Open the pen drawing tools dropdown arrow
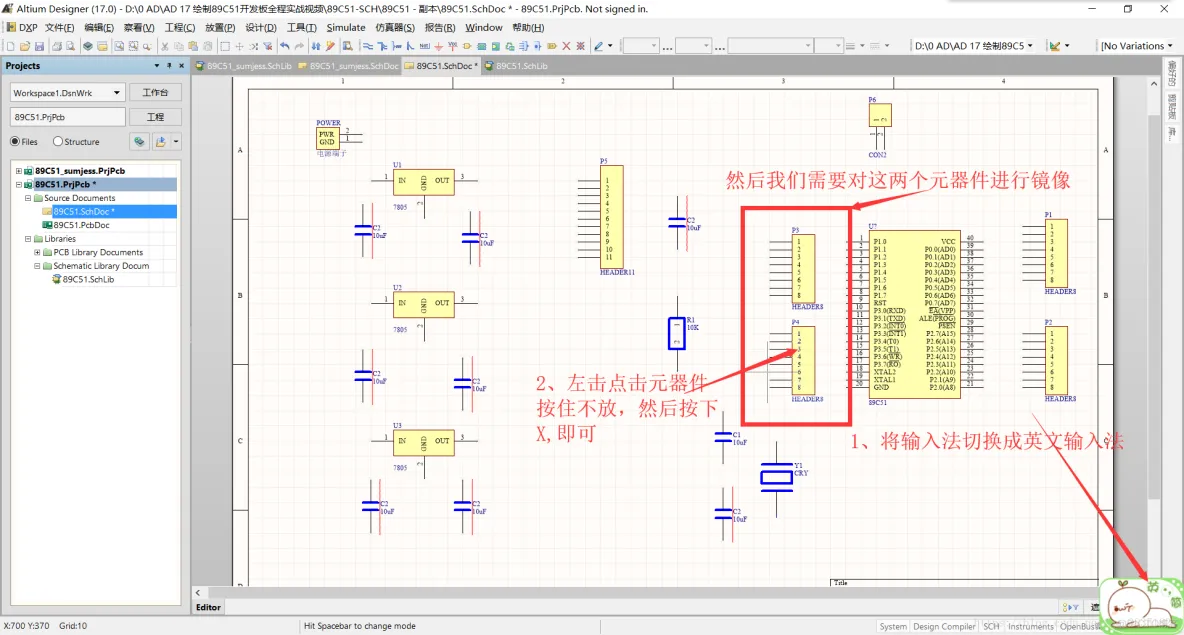The width and height of the screenshot is (1184, 635). pyautogui.click(x=610, y=46)
